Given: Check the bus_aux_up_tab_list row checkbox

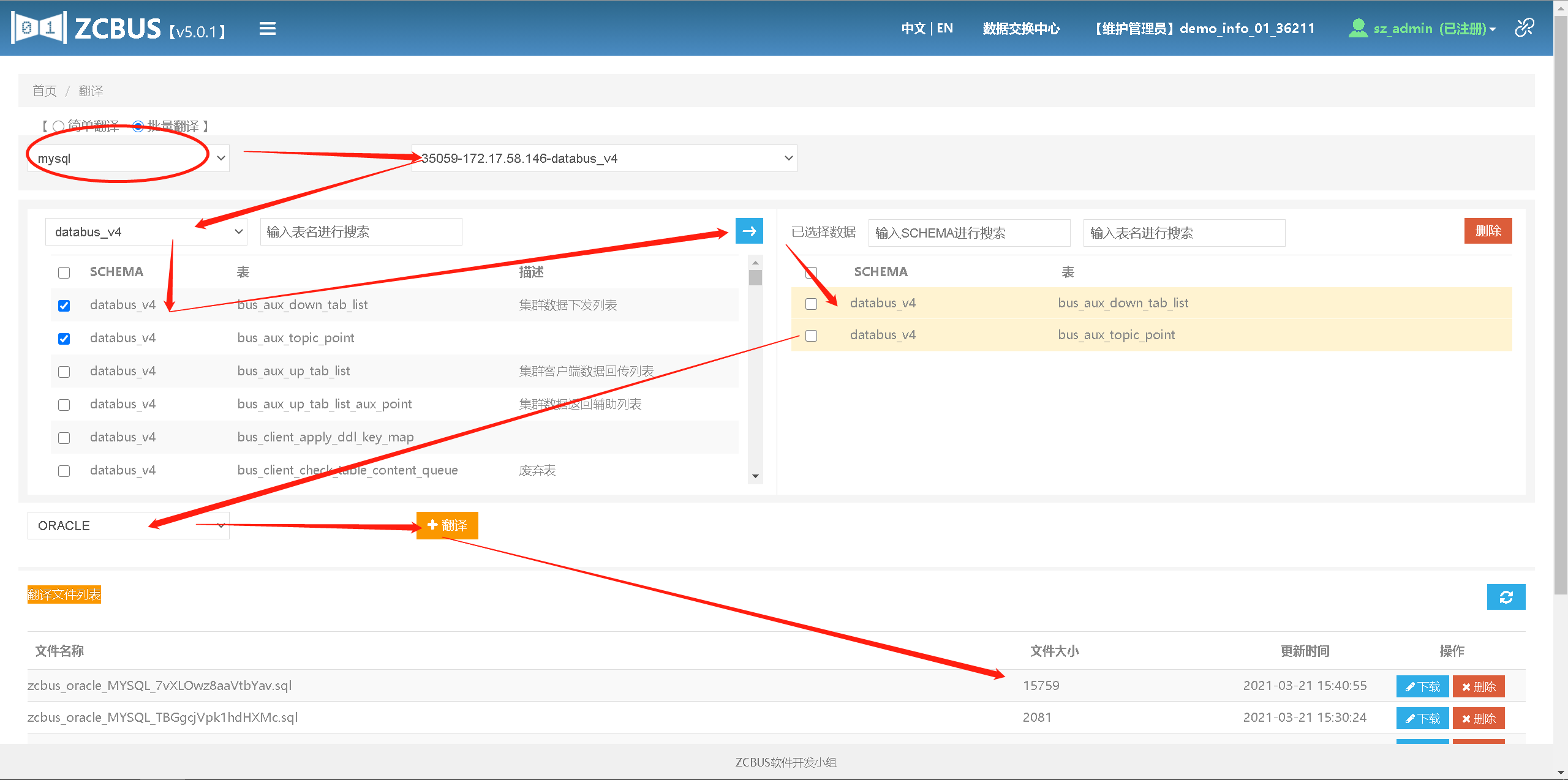Looking at the screenshot, I should pyautogui.click(x=64, y=372).
